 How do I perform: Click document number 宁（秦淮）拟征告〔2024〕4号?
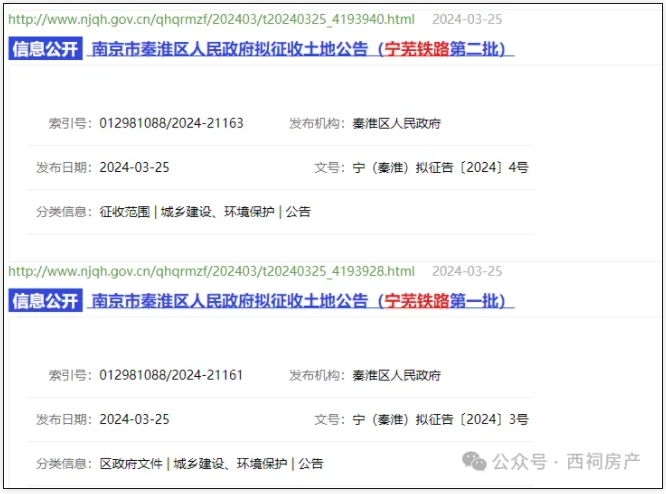[x=441, y=168]
